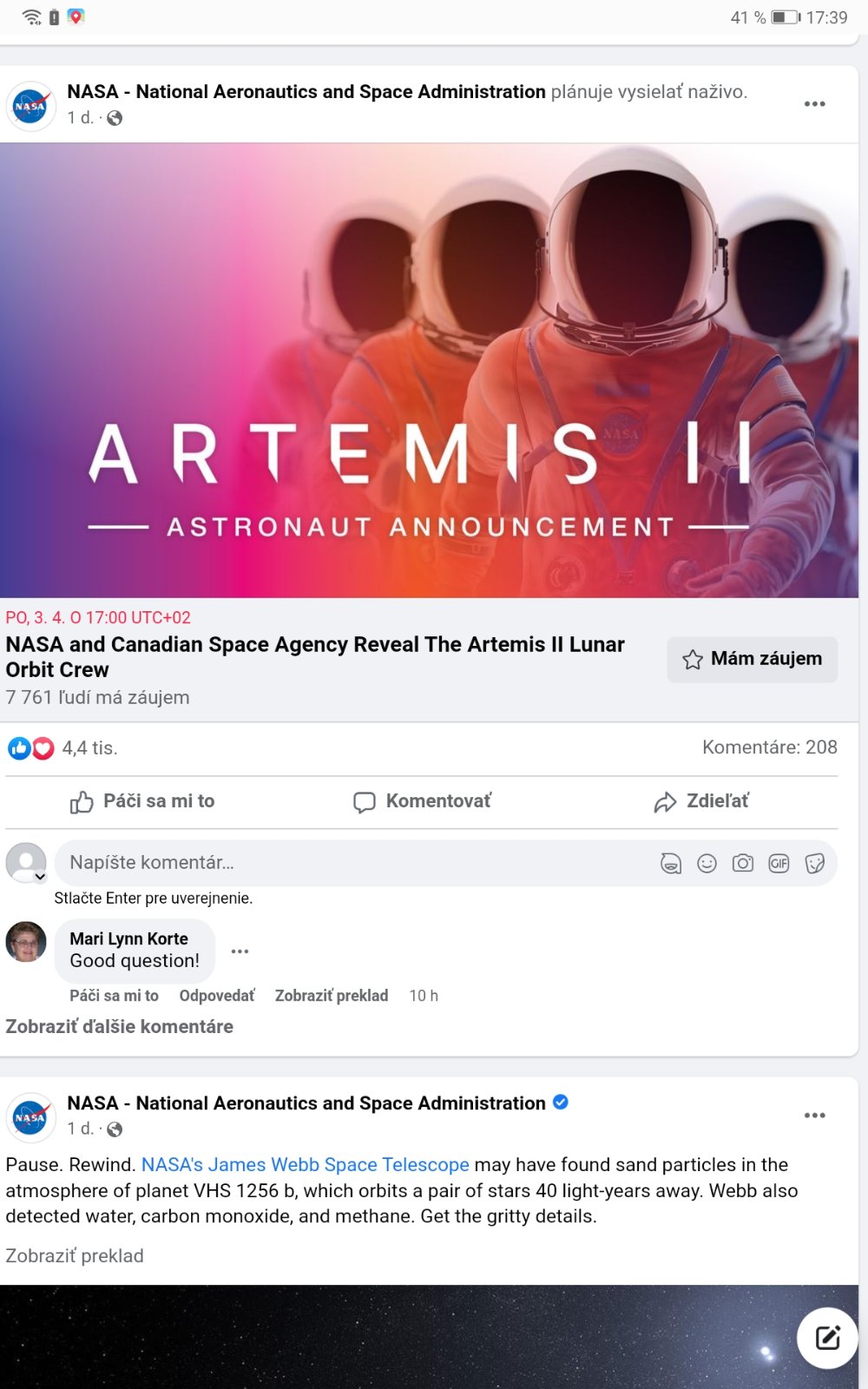
Task: Open options menu of Artemis II post
Action: click(x=814, y=104)
